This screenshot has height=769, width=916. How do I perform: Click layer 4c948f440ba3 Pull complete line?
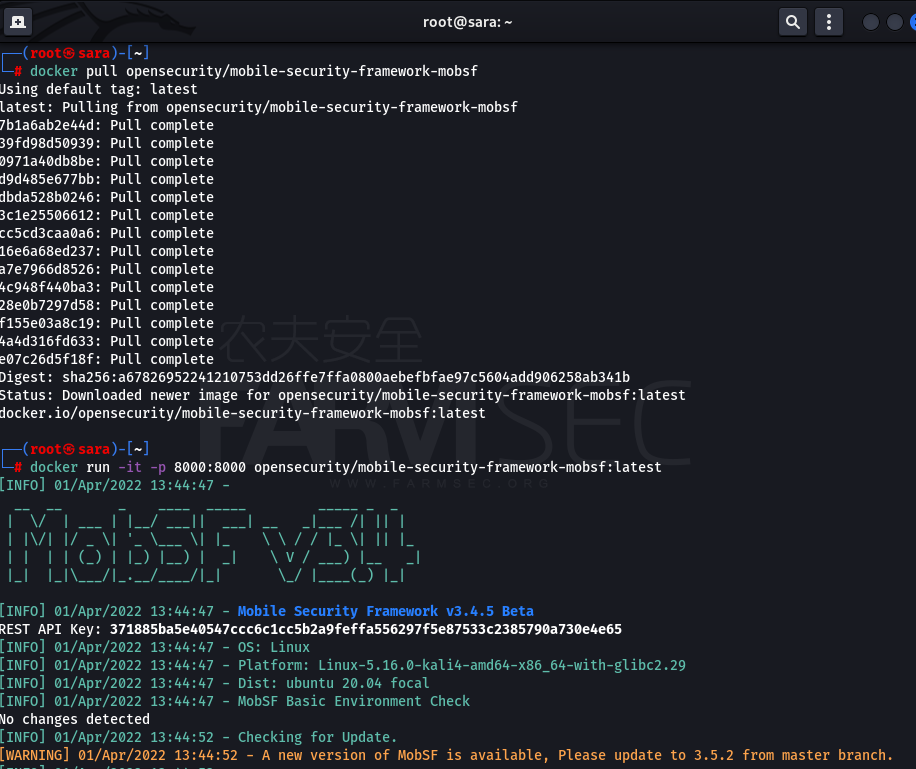107,287
